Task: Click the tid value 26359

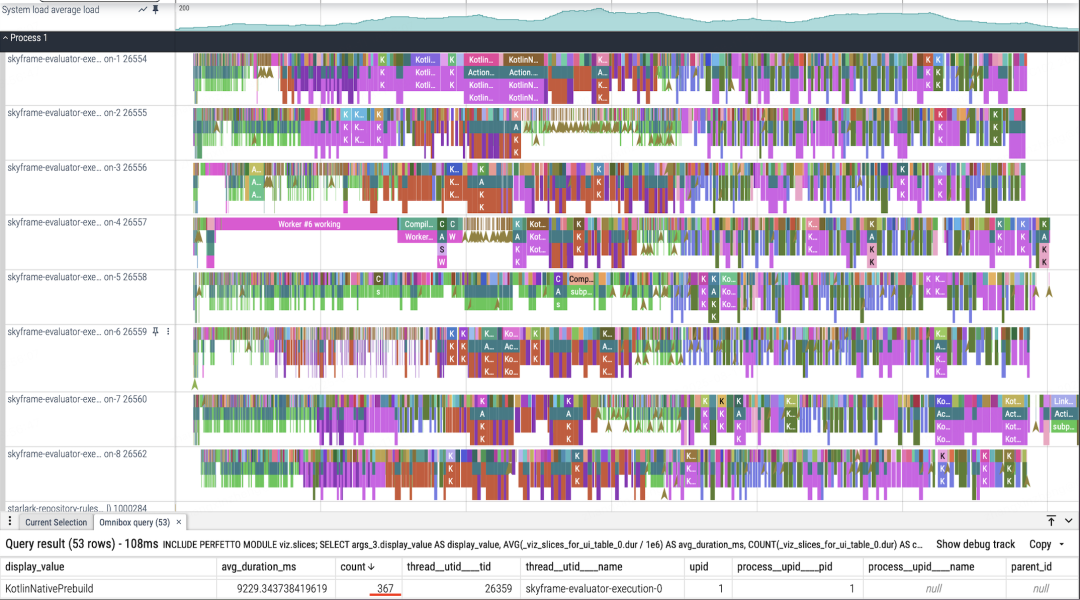Action: point(498,589)
